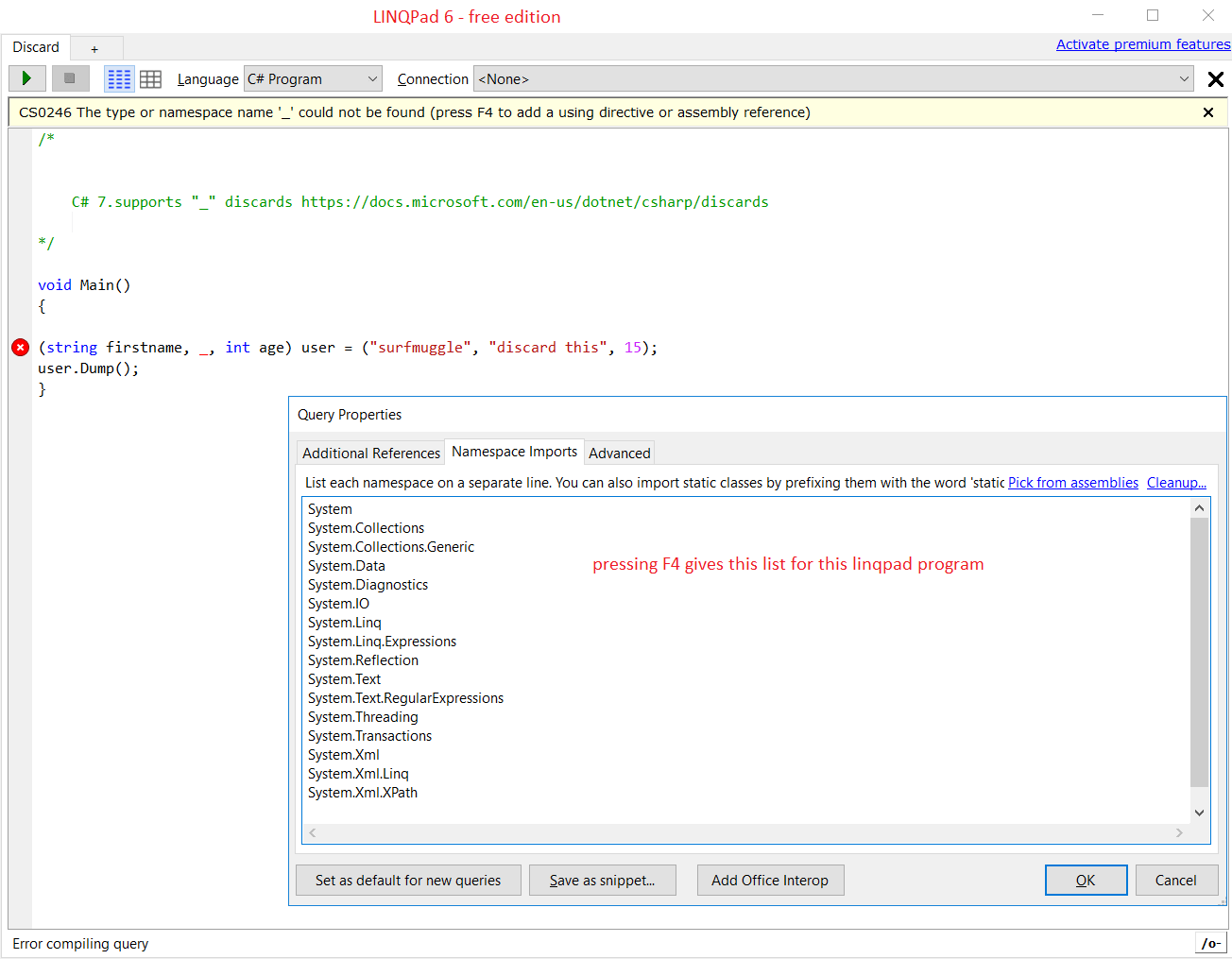Dismiss the CS0246 error message bar
This screenshot has height=959, width=1232.
[1208, 112]
